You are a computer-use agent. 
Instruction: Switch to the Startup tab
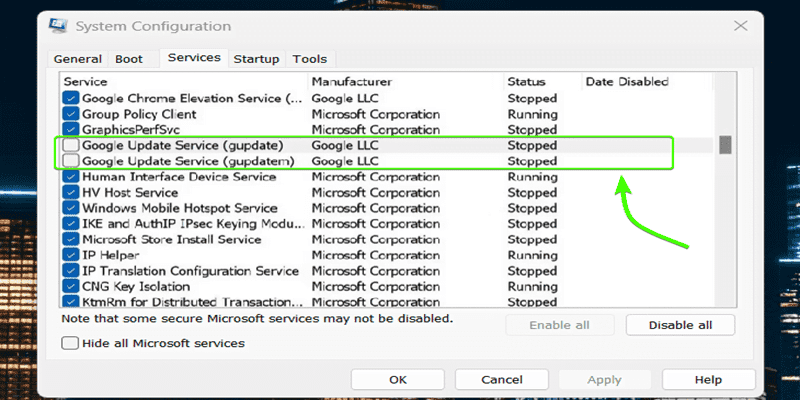click(x=256, y=59)
